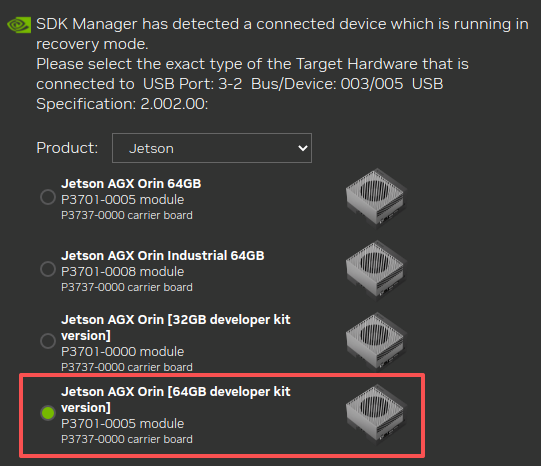This screenshot has width=541, height=466.
Task: Select the 32GB developer kit version radio button
Action: (x=48, y=341)
